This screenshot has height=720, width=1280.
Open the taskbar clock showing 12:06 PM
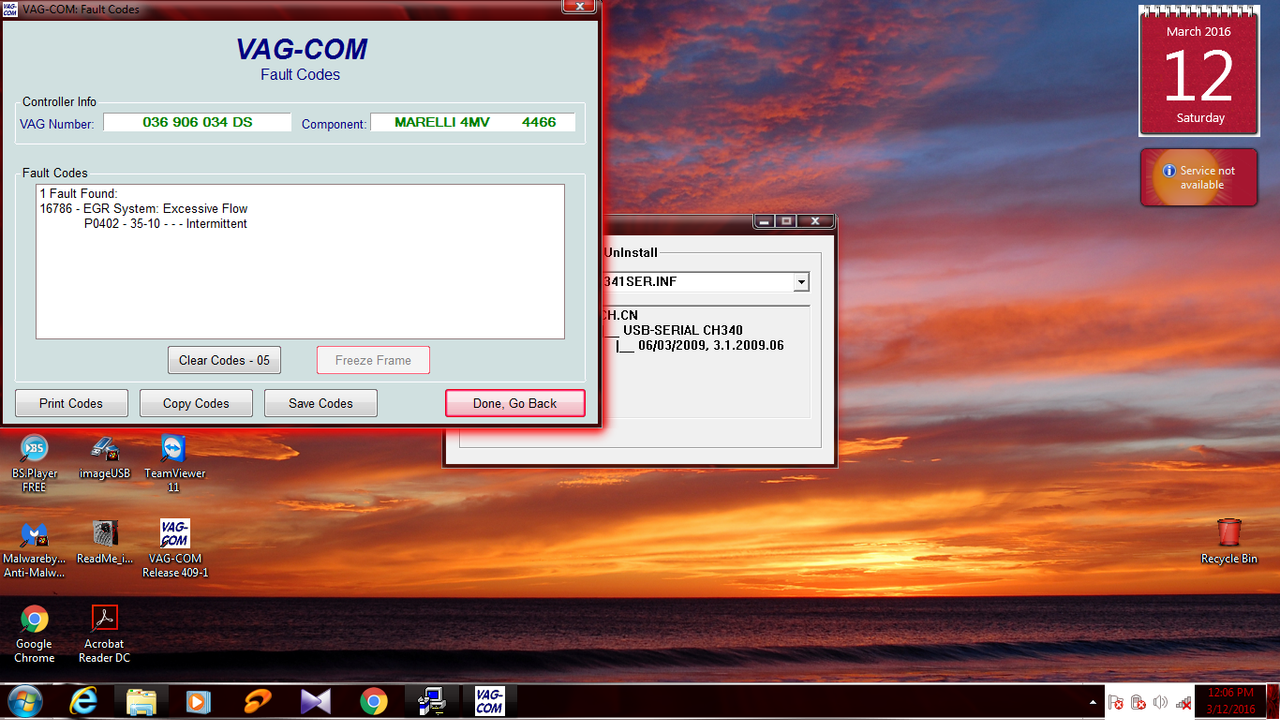1230,701
